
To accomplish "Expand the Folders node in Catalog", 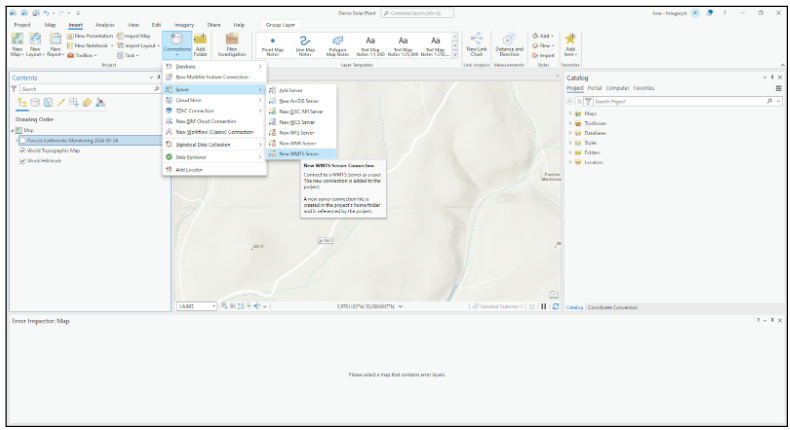I will (x=570, y=153).
